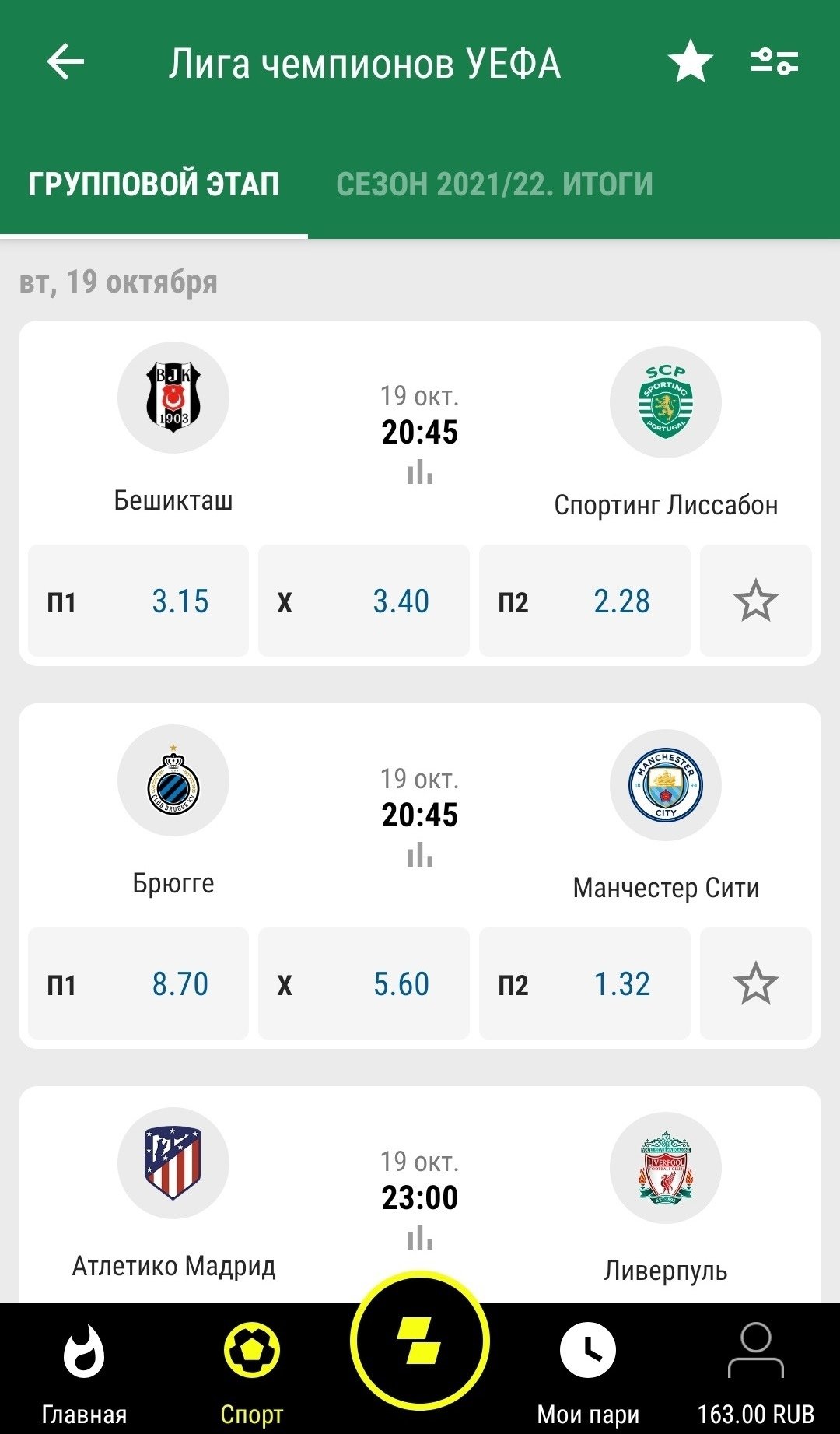
Task: Open statistics icon for Брюгге match
Action: (x=420, y=854)
